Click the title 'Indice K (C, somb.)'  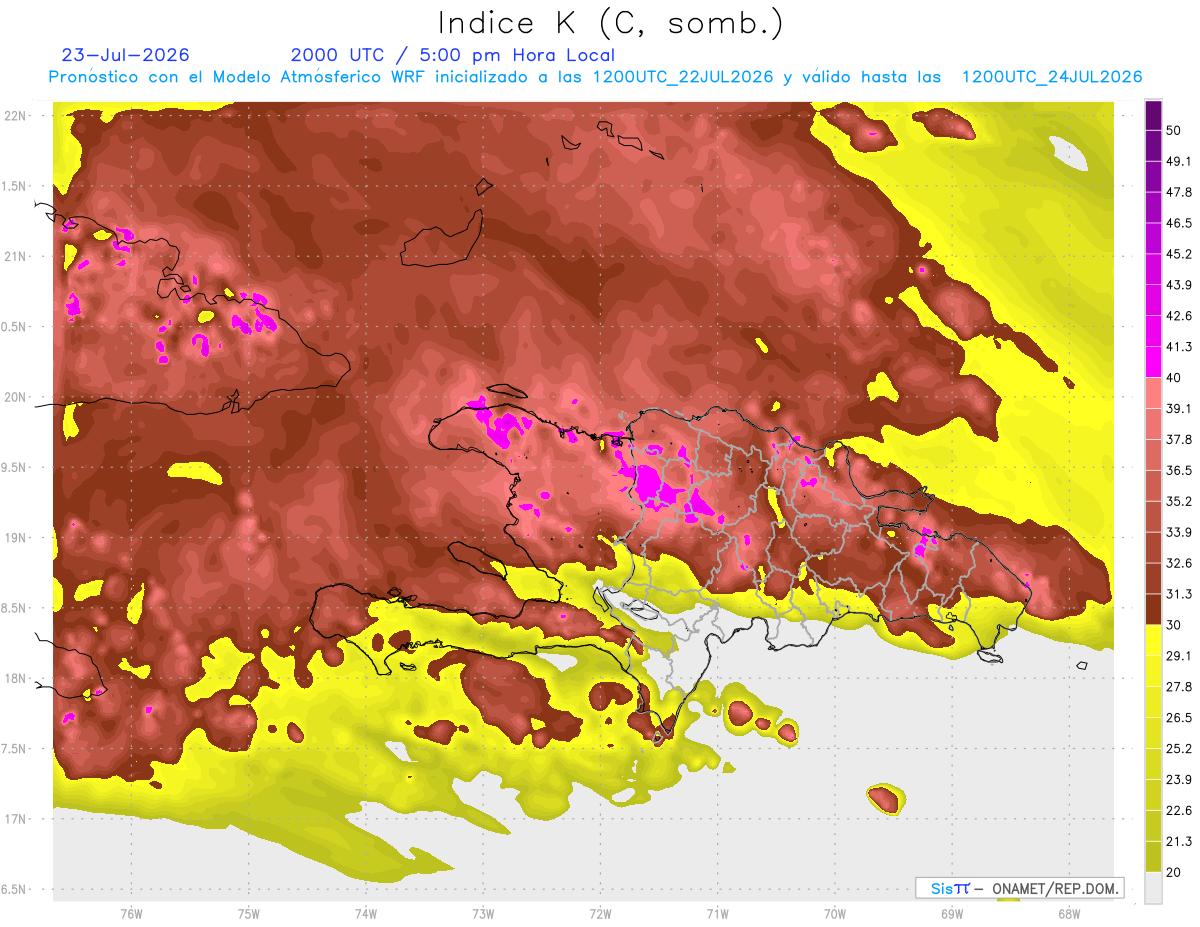(610, 23)
